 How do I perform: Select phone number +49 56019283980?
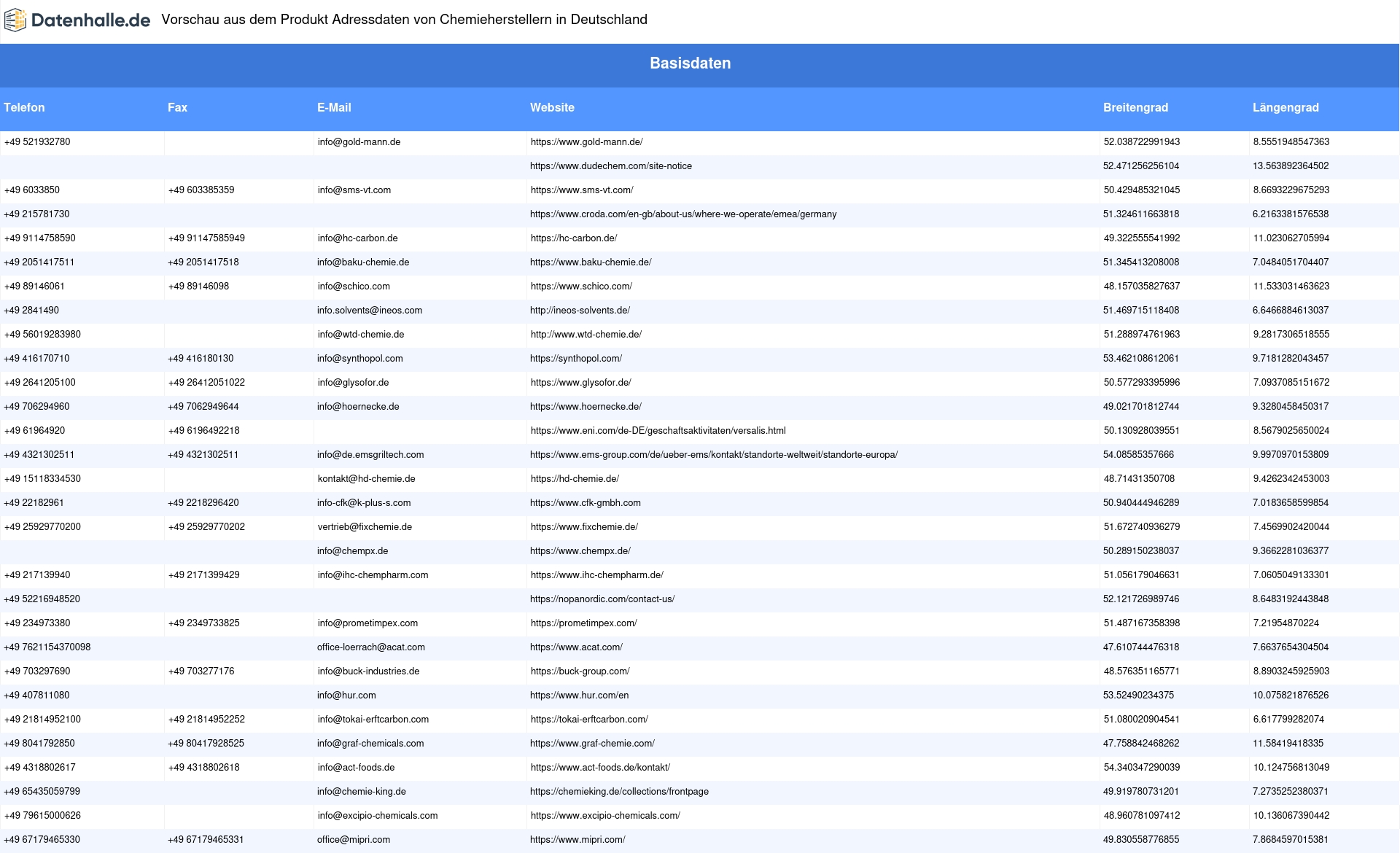pos(42,335)
